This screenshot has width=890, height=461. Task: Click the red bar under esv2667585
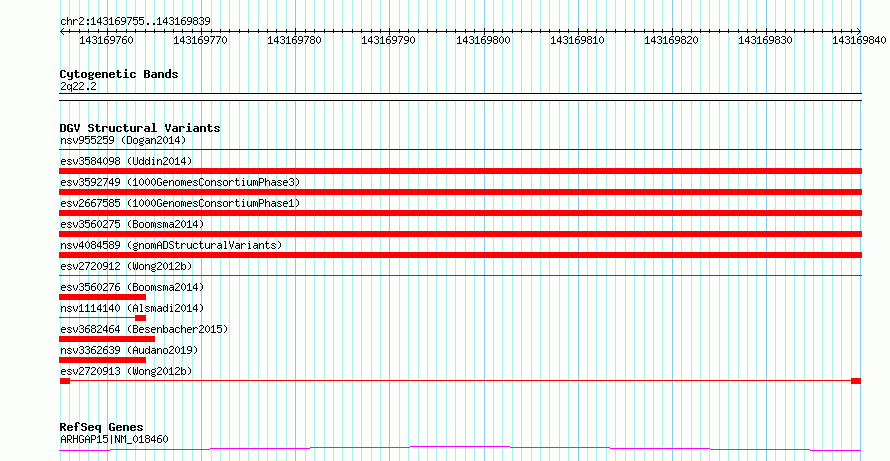[461, 213]
